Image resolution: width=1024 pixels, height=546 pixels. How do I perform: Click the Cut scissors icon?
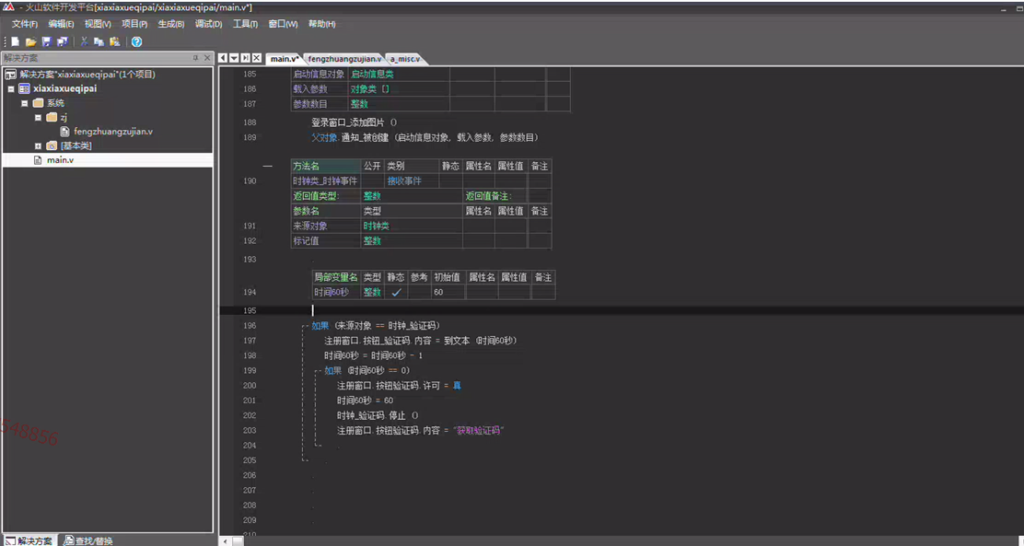[x=84, y=42]
